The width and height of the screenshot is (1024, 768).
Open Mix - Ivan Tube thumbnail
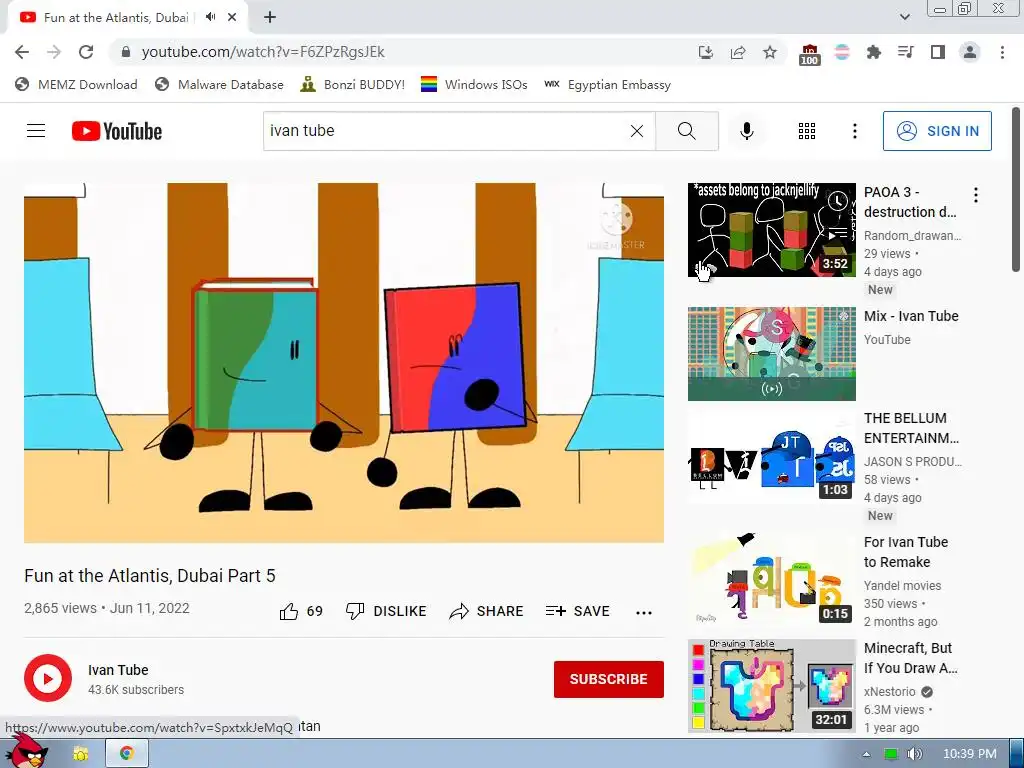point(771,354)
